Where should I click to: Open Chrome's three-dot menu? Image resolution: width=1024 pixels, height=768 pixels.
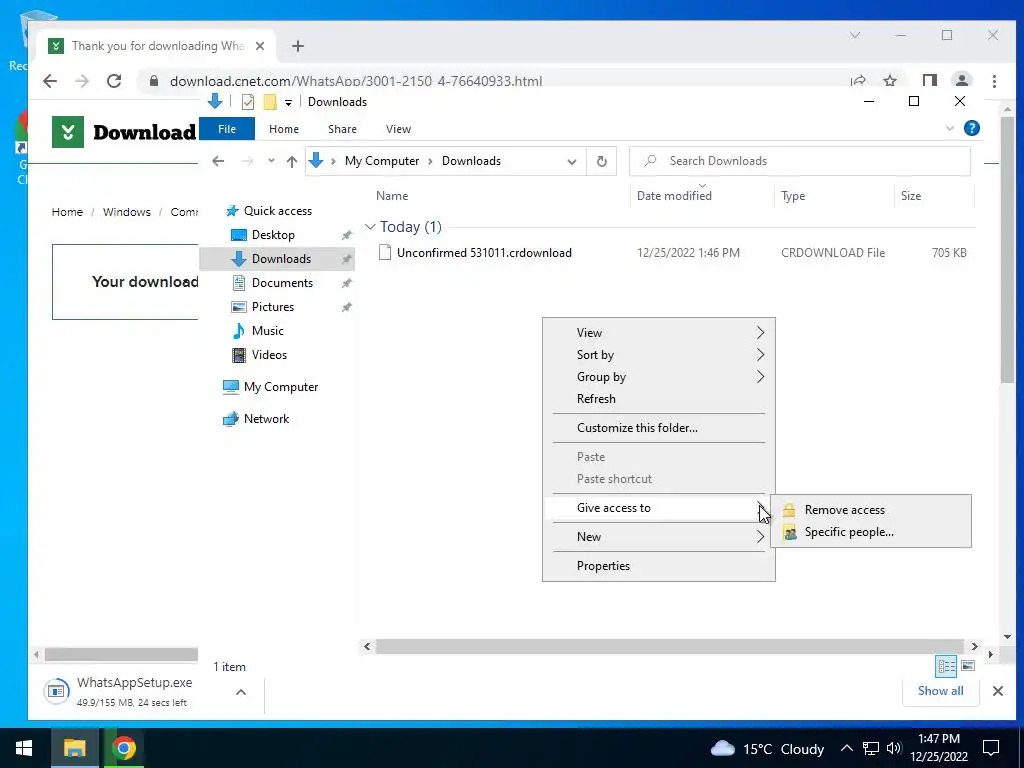pyautogui.click(x=994, y=81)
